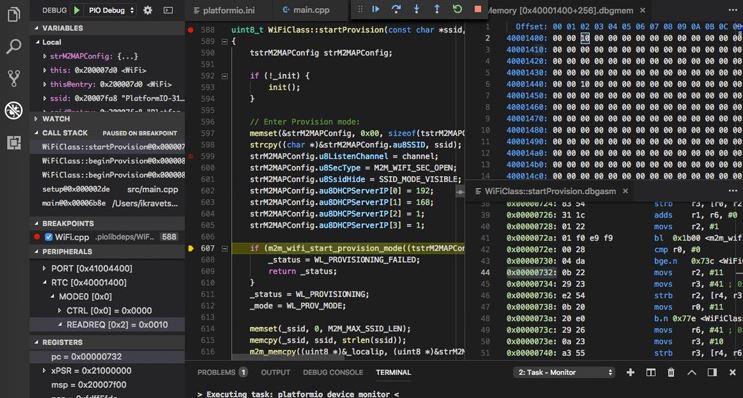The image size is (743, 398).
Task: Open the Explorer view in activity bar
Action: (14, 15)
